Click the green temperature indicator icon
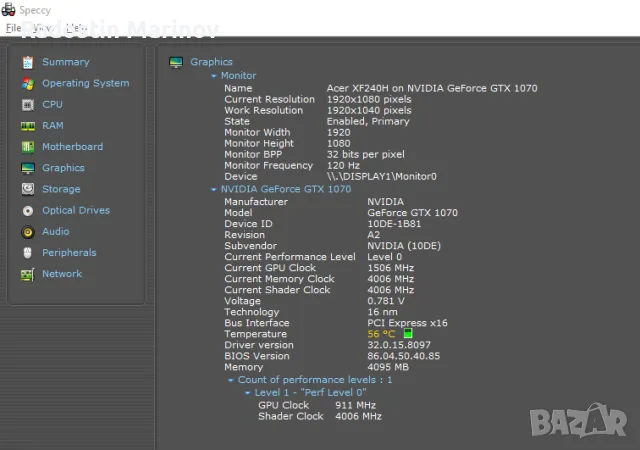The height and width of the screenshot is (450, 640). 408,333
